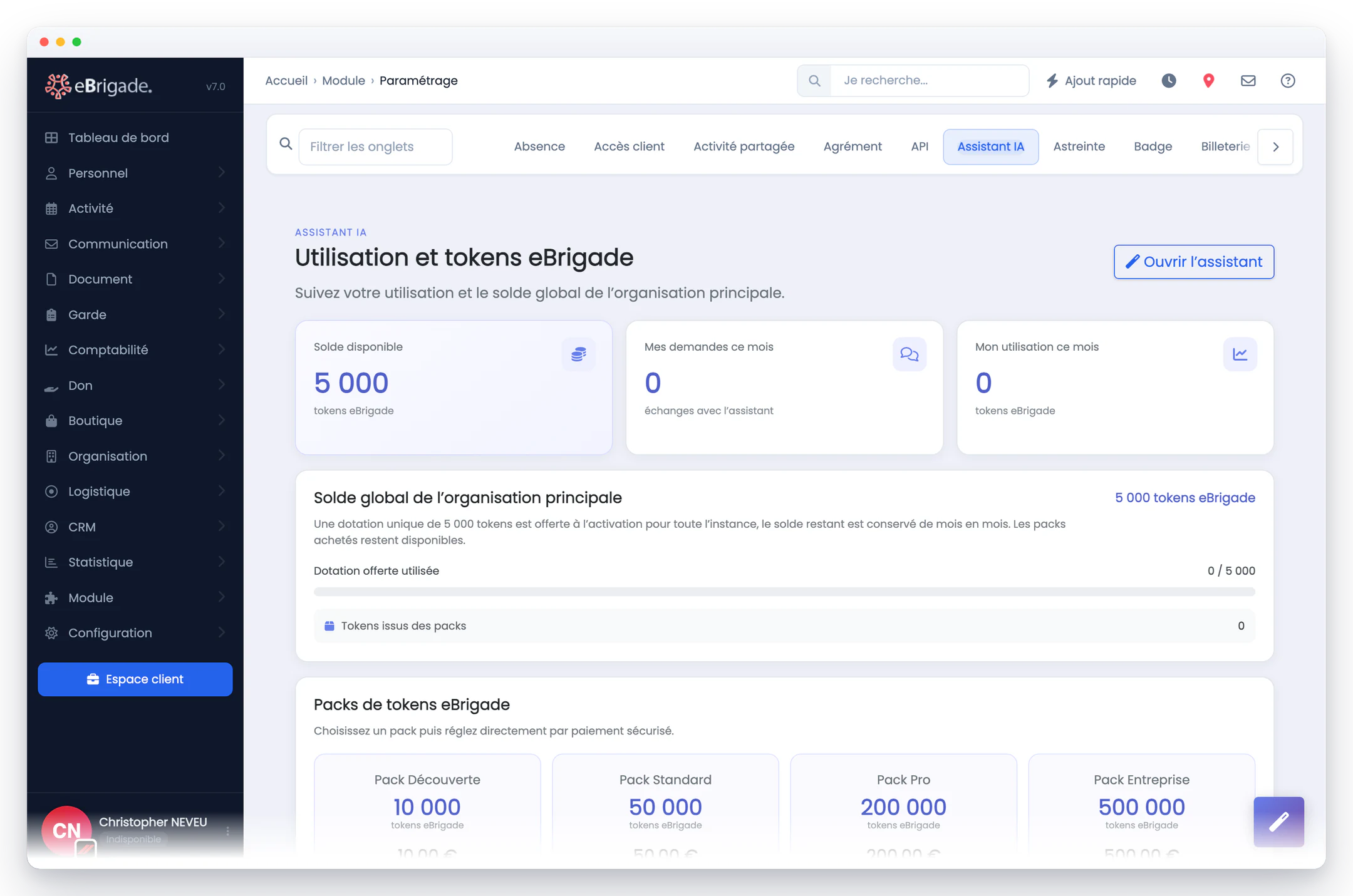1353x896 pixels.
Task: Switch to the API tab
Action: pyautogui.click(x=920, y=147)
